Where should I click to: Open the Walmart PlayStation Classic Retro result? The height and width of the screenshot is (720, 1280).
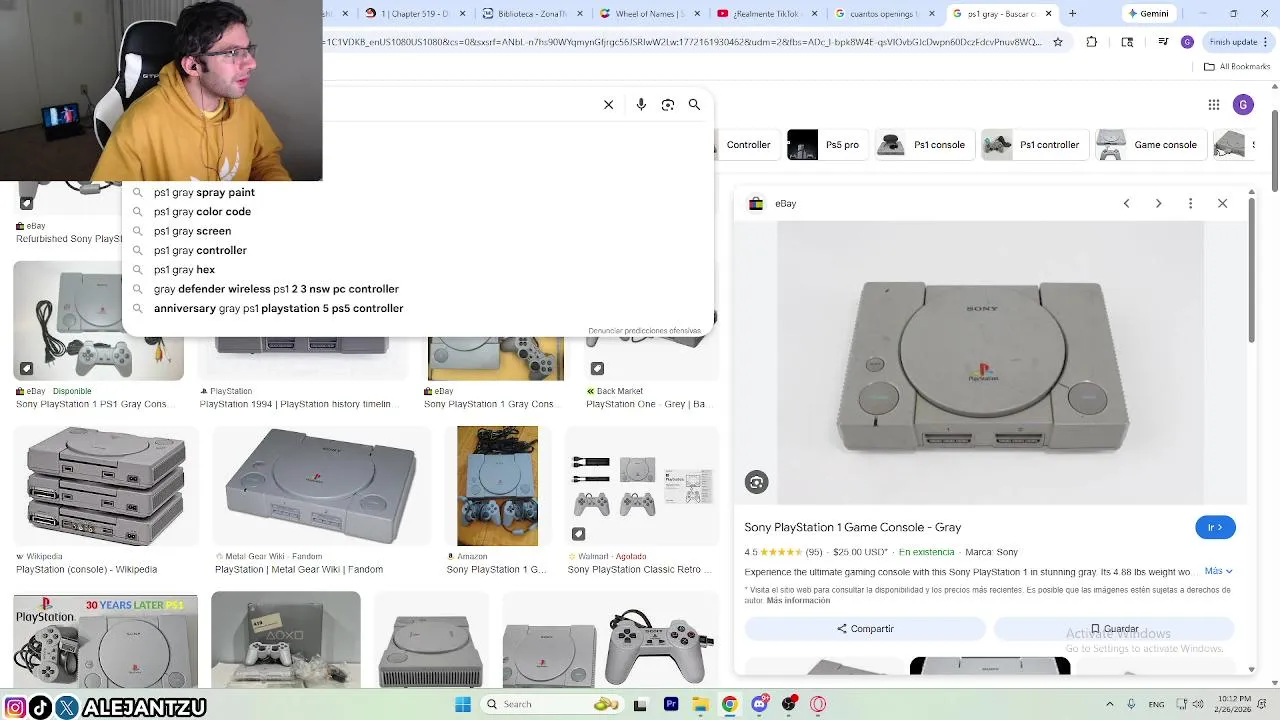(x=641, y=486)
